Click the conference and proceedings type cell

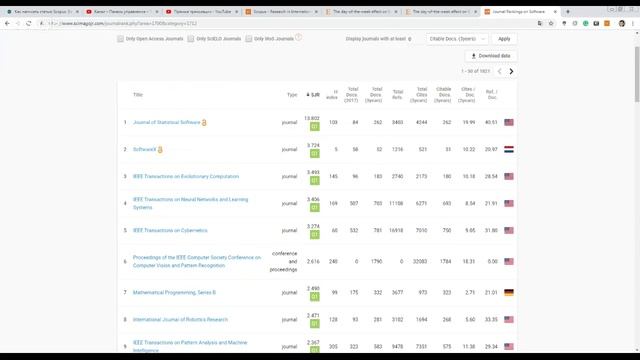(x=284, y=261)
